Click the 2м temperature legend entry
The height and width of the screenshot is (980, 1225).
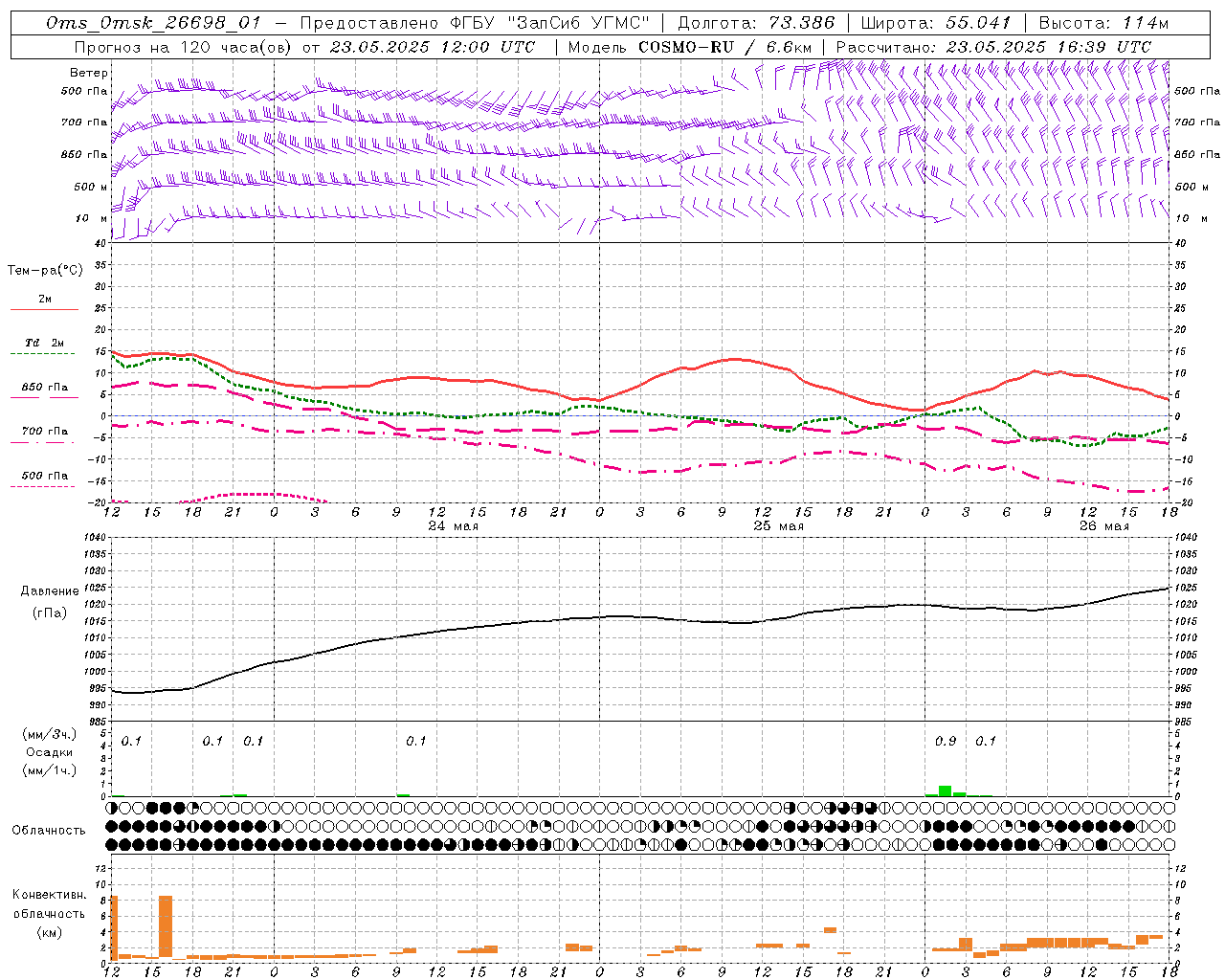click(x=45, y=299)
